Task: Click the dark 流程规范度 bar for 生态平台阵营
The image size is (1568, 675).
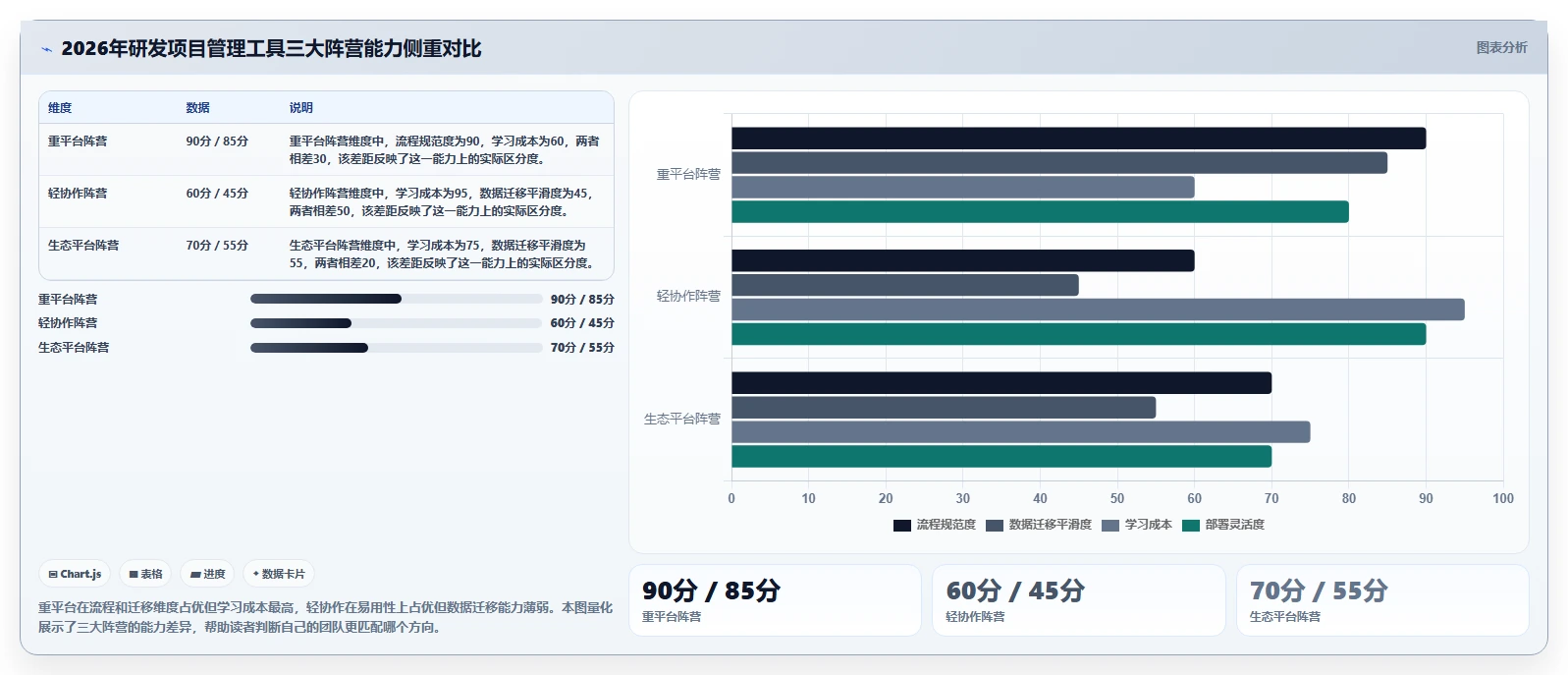Action: point(1001,383)
